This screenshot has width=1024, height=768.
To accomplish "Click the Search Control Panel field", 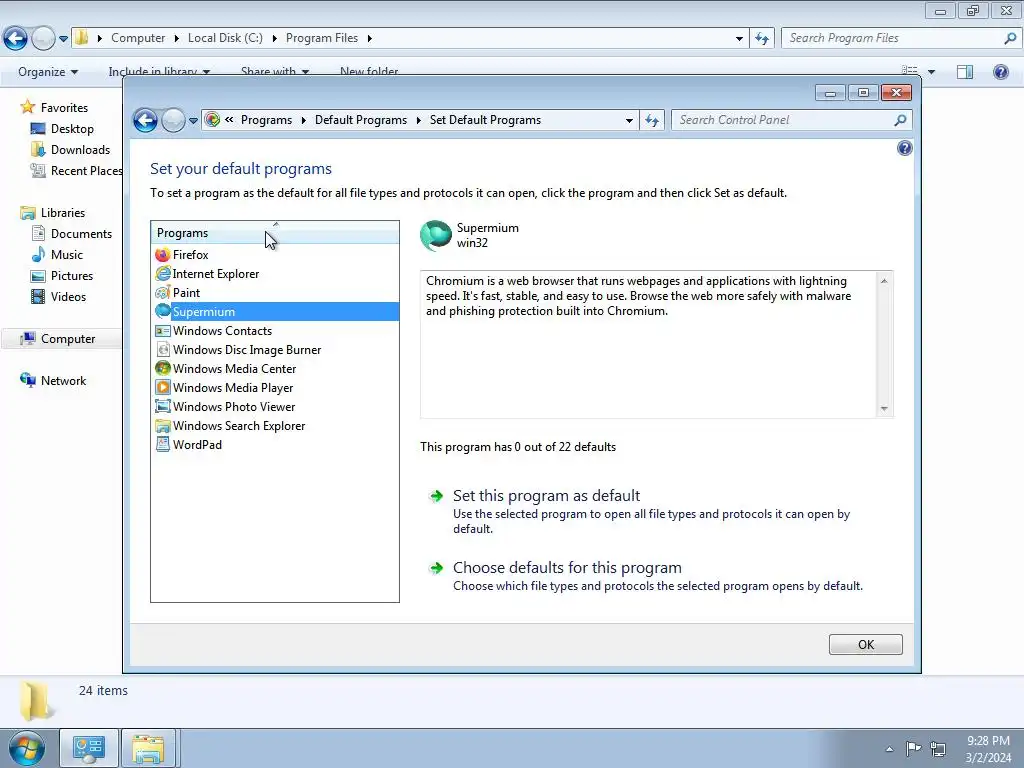I will click(782, 120).
